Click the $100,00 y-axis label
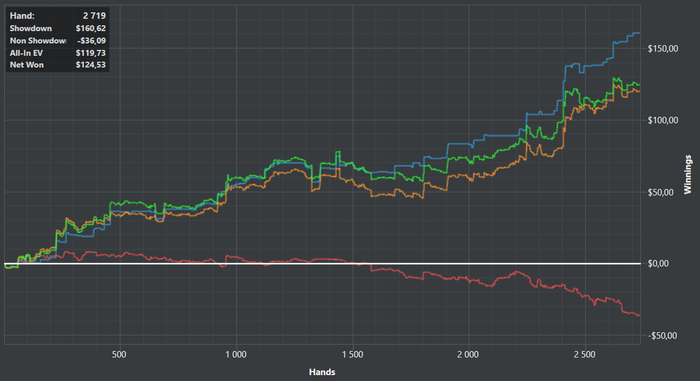This screenshot has width=700, height=381. tap(663, 120)
